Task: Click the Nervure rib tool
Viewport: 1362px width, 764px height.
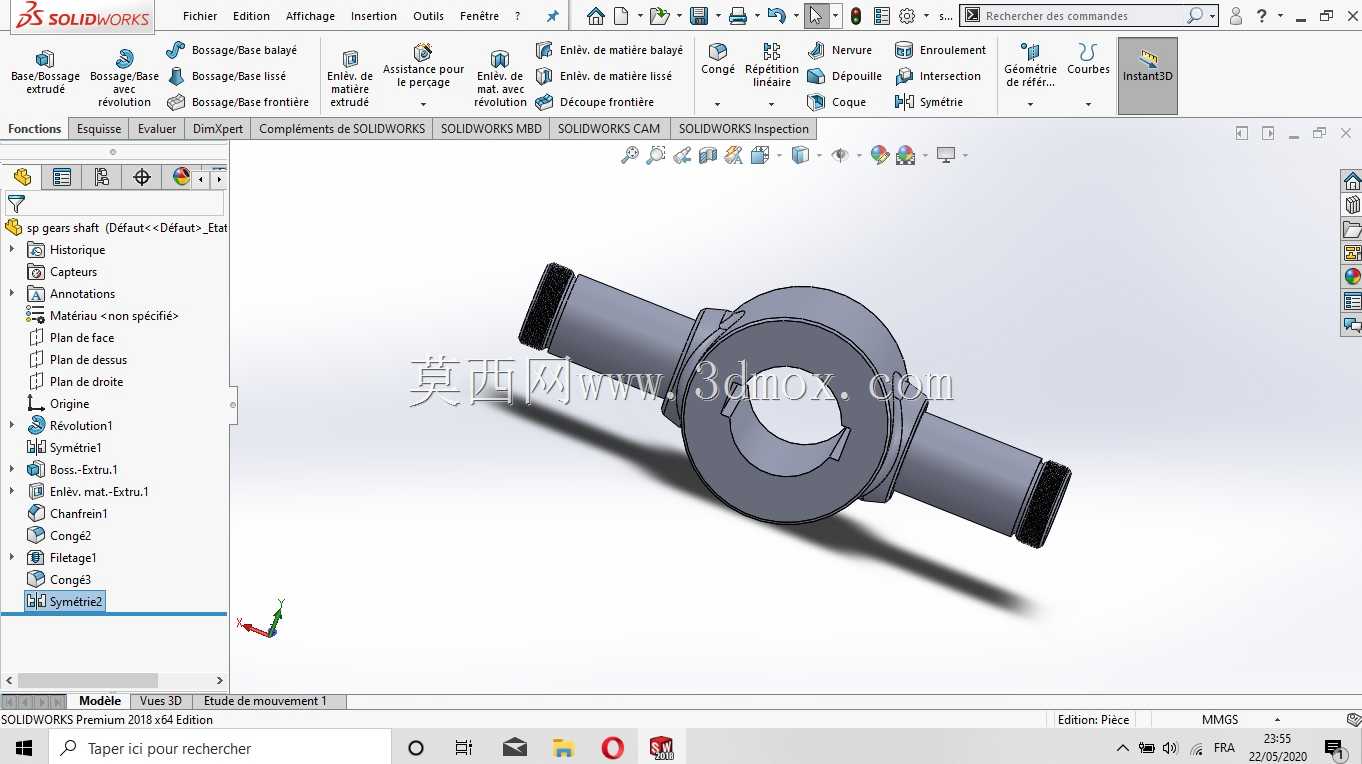Action: point(840,50)
